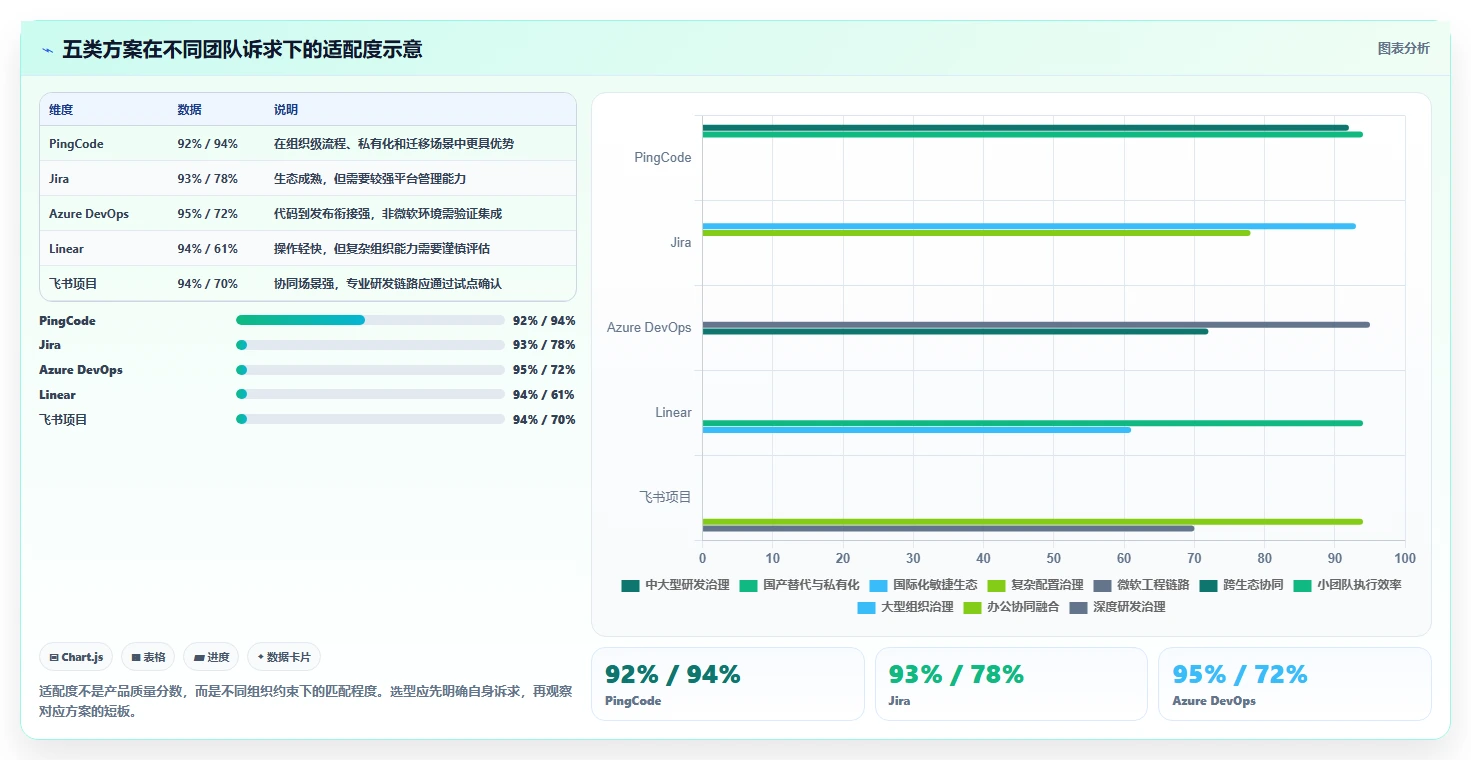The image size is (1471, 760).
Task: Click the Azure DevOps label on the chart axis
Action: click(x=649, y=328)
